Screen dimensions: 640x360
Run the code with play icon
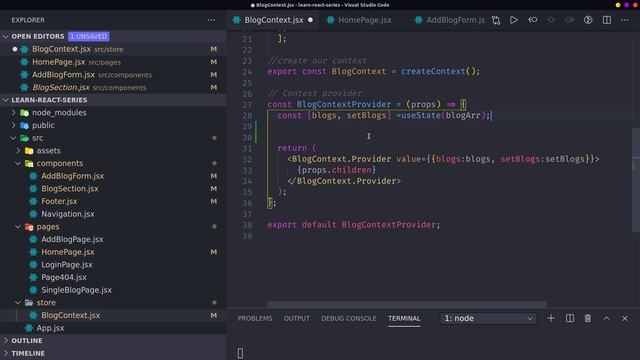[514, 20]
